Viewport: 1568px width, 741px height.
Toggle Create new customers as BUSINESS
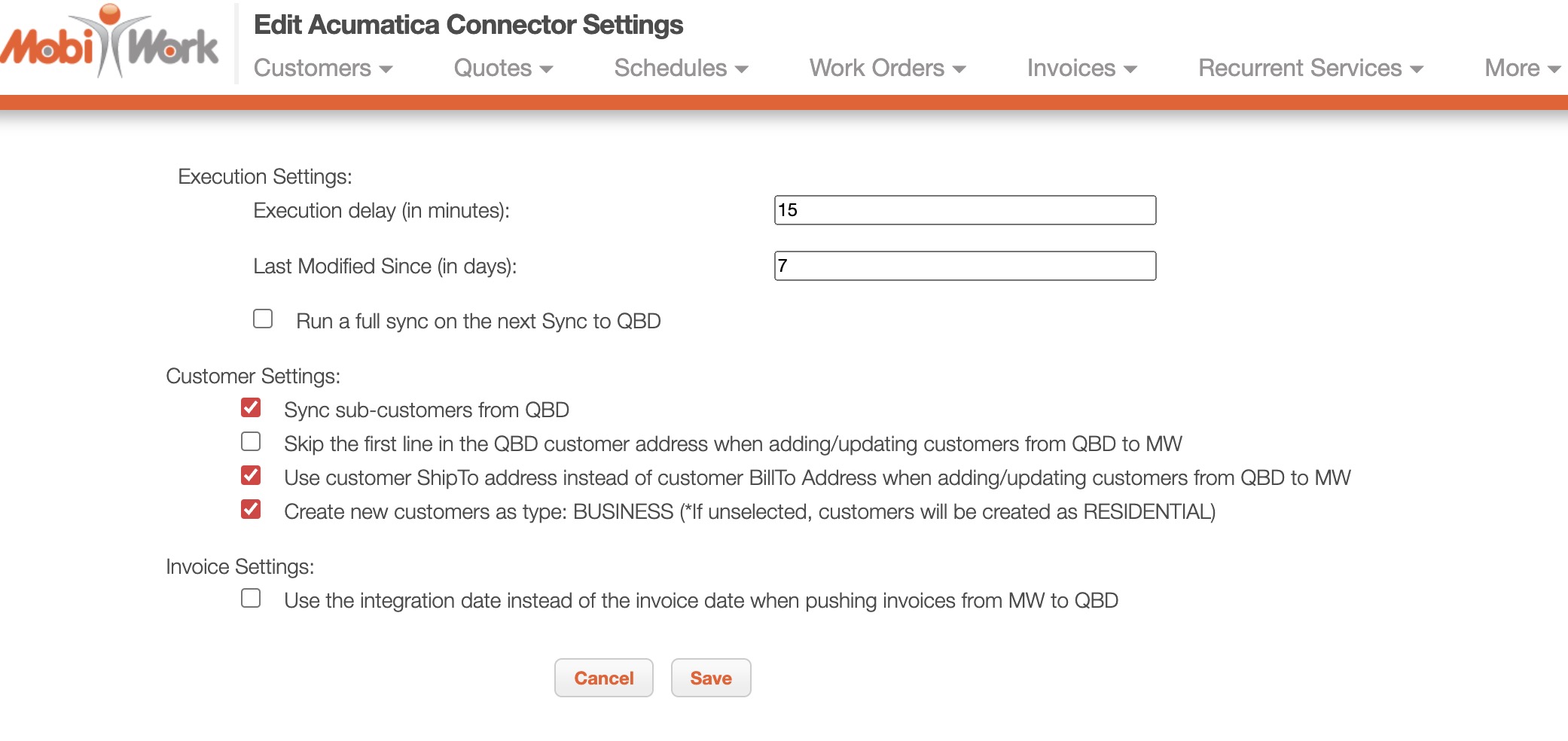point(251,510)
